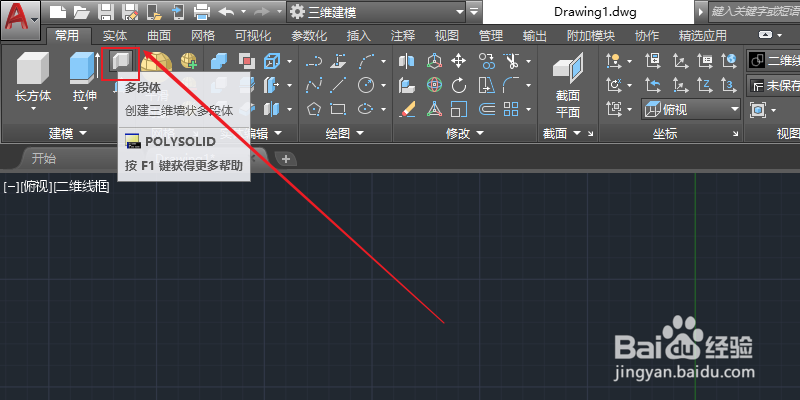800x400 pixels.
Task: Click the mesh globe with green plus icon
Action: click(x=189, y=62)
